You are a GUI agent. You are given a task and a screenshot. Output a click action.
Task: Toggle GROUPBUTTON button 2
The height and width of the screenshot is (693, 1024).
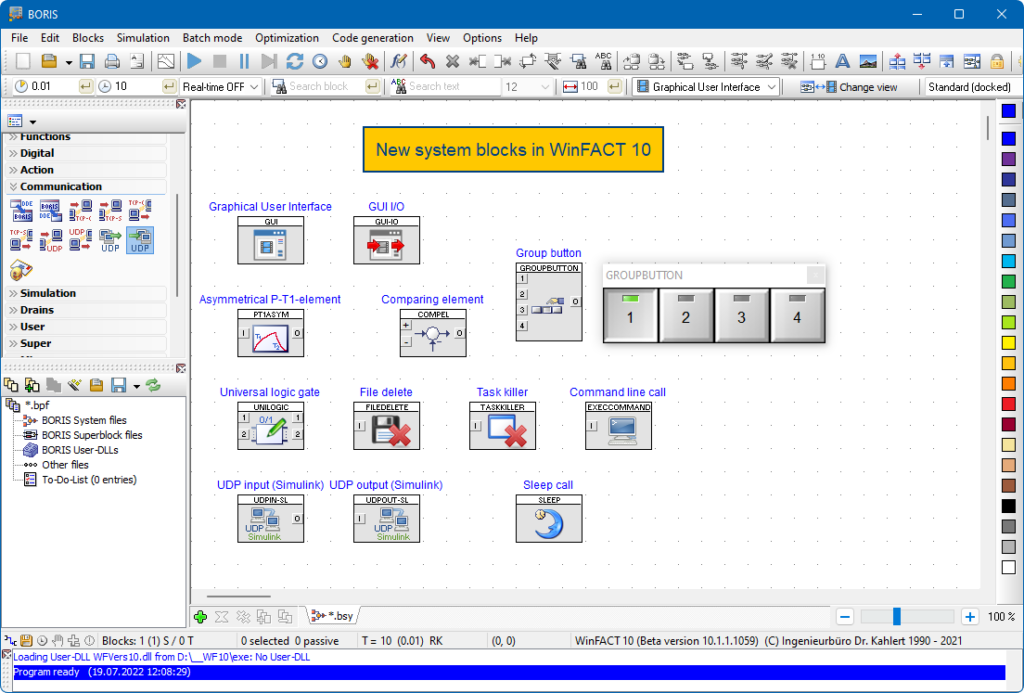point(686,315)
